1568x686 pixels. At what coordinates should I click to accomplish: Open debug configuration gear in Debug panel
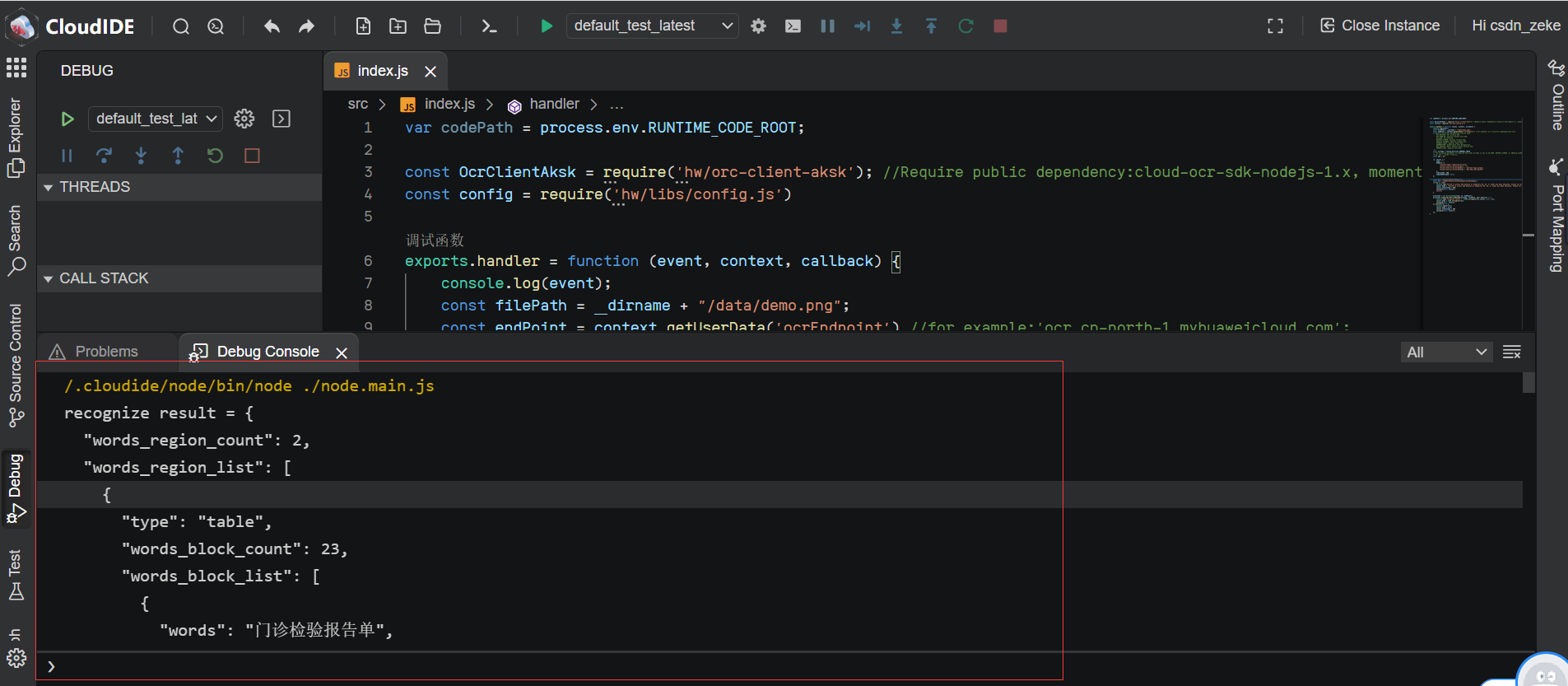coord(244,119)
